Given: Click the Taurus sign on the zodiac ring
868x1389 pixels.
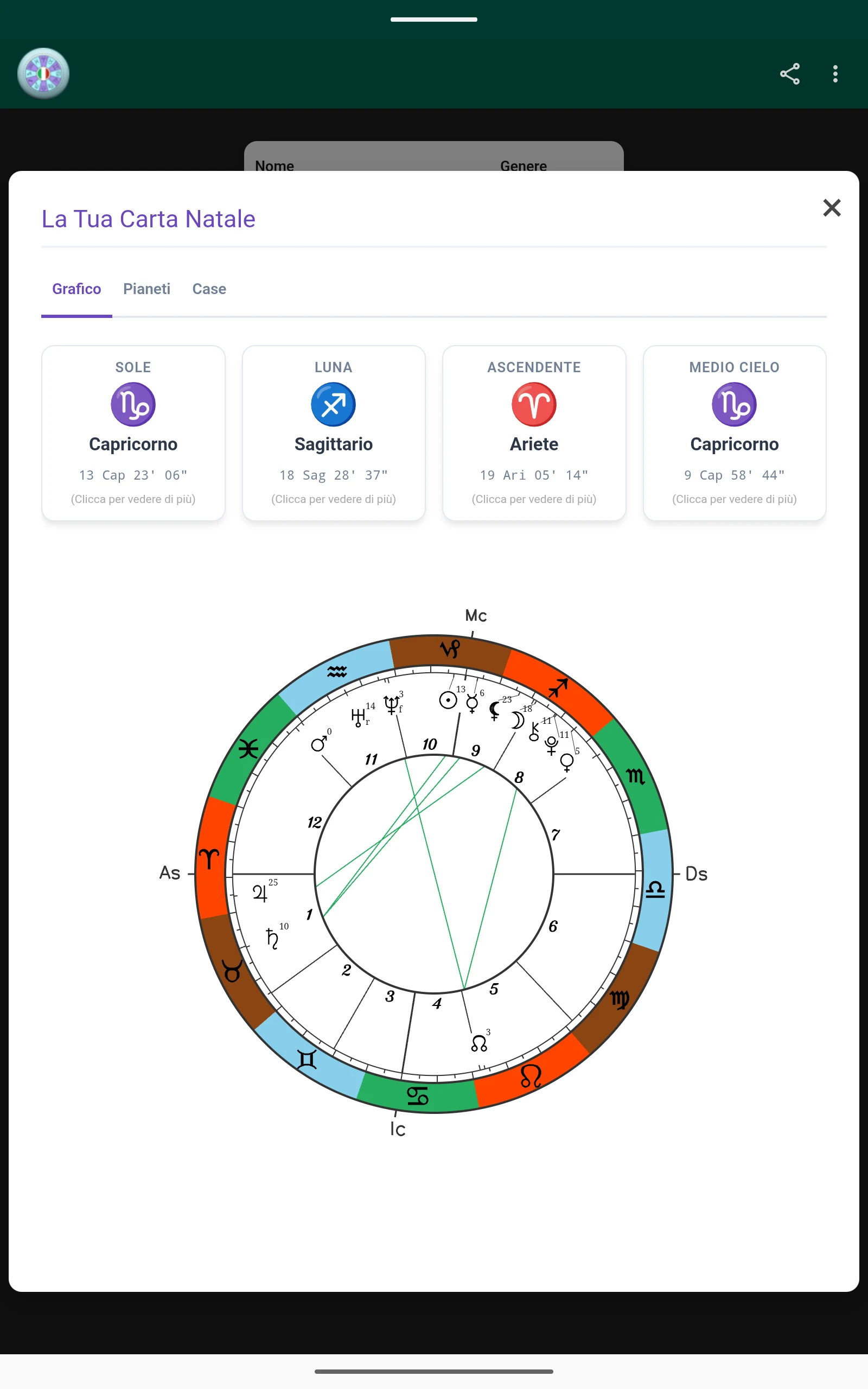Looking at the screenshot, I should [x=233, y=971].
